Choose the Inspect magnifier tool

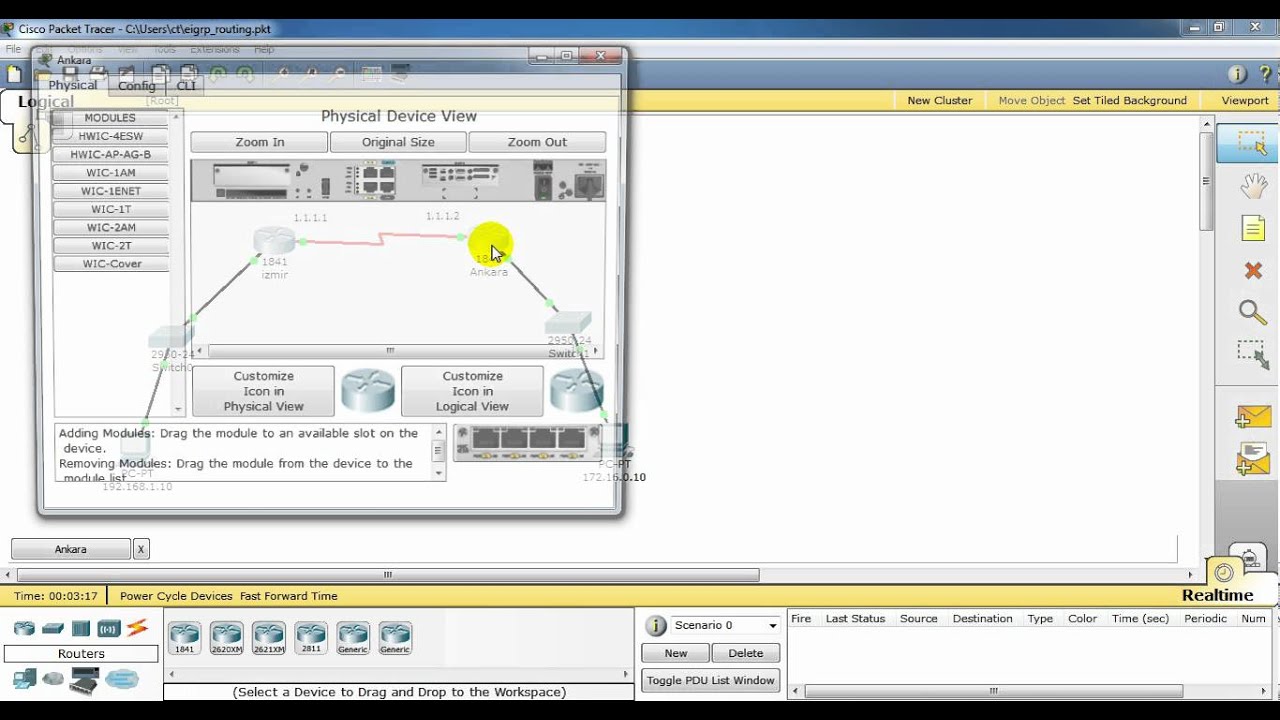pyautogui.click(x=1253, y=312)
